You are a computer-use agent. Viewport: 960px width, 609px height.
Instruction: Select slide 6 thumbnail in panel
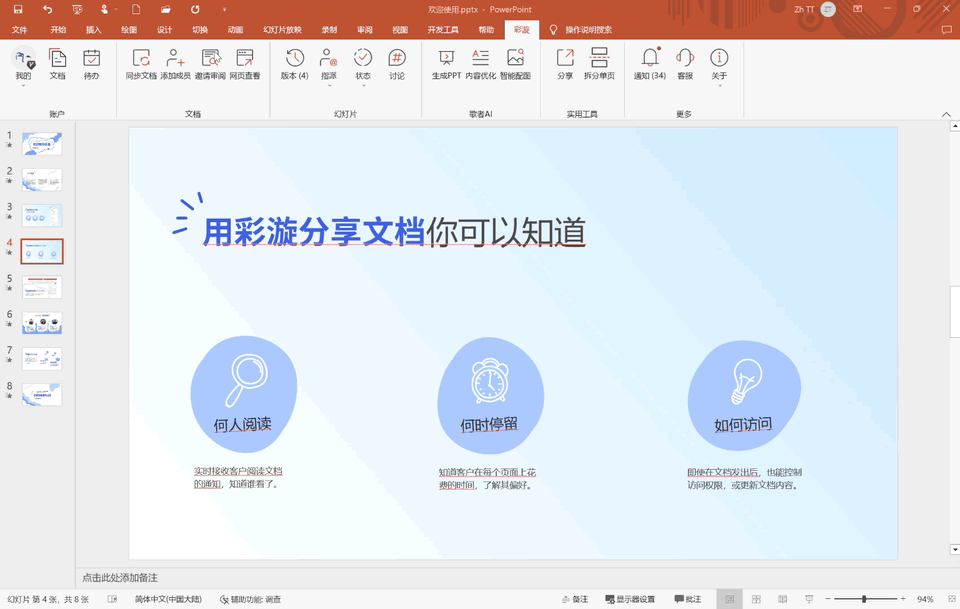[42, 323]
